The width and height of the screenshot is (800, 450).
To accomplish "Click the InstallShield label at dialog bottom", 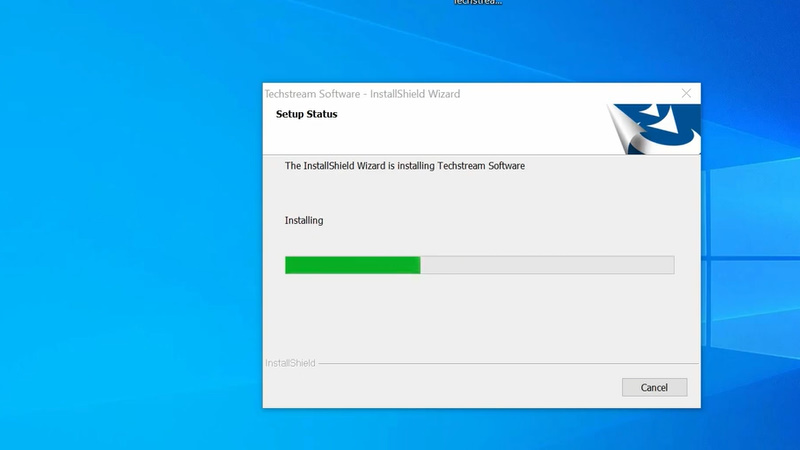I will click(290, 363).
